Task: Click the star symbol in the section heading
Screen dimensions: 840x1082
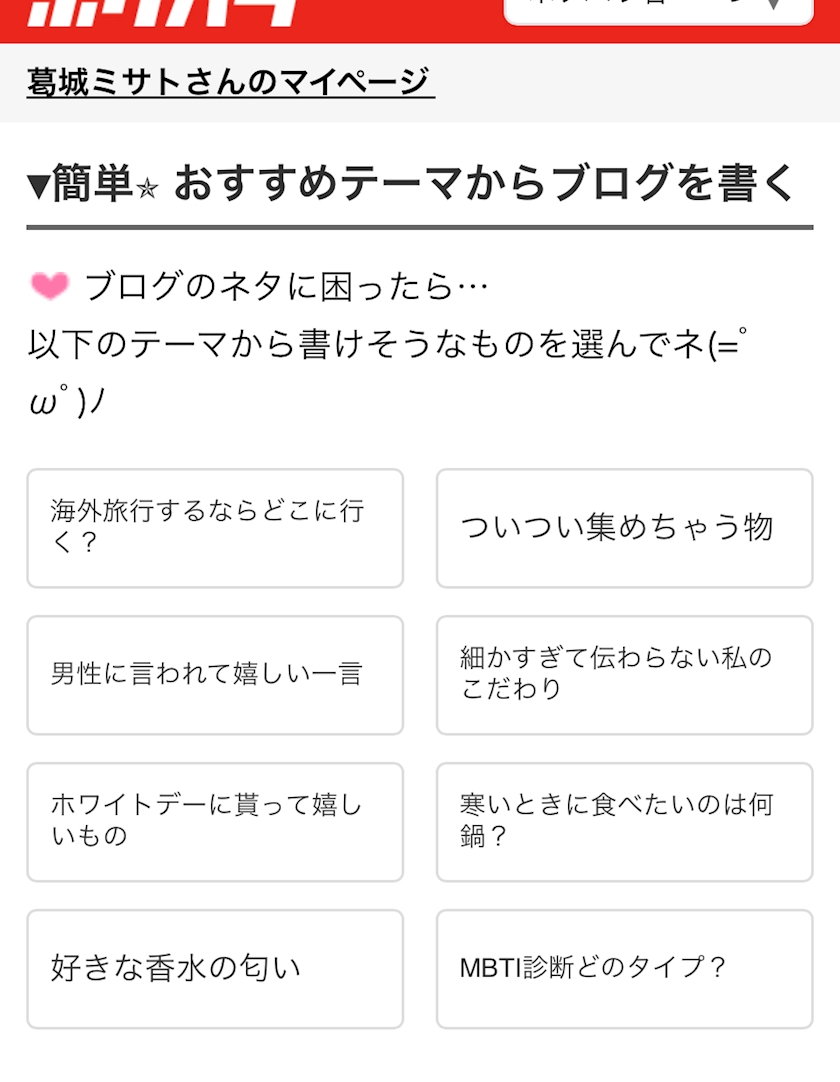Action: (147, 189)
